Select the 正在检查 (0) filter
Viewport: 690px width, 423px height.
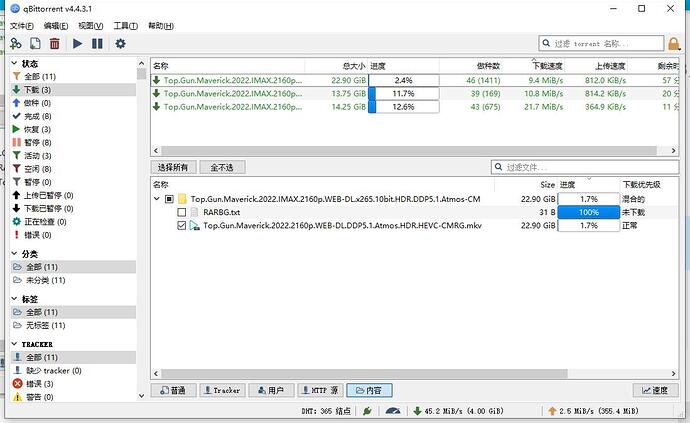(73, 222)
